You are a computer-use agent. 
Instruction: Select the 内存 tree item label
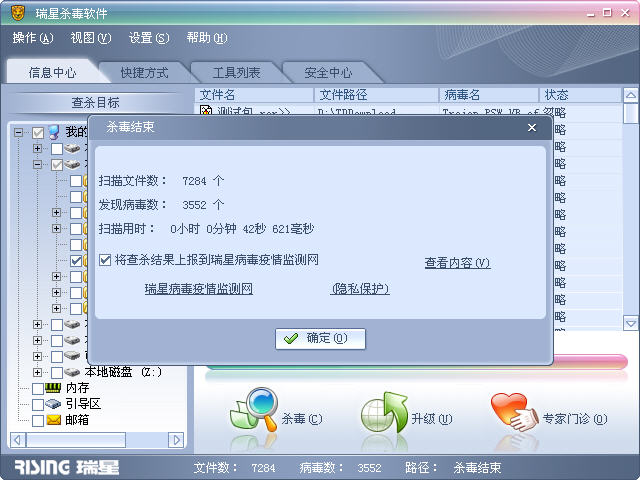(x=77, y=388)
